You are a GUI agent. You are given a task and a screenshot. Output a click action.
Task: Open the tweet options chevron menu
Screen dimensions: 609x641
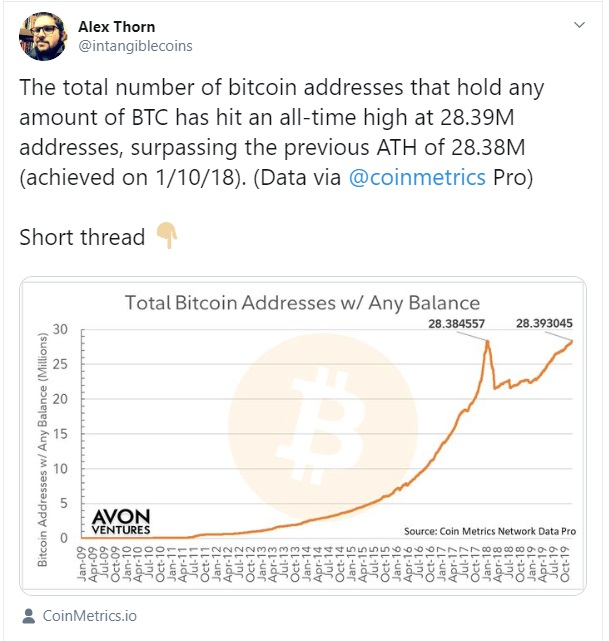579,25
